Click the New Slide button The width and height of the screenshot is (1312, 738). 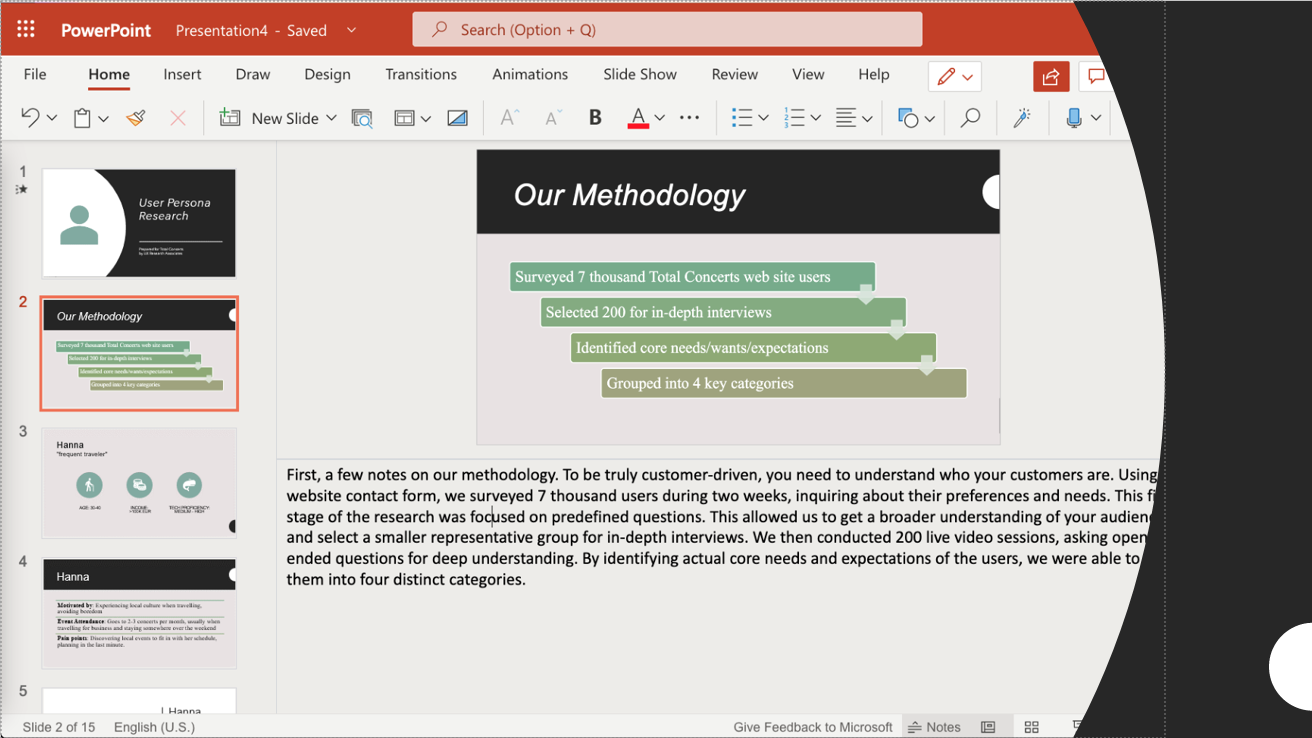[x=269, y=118]
